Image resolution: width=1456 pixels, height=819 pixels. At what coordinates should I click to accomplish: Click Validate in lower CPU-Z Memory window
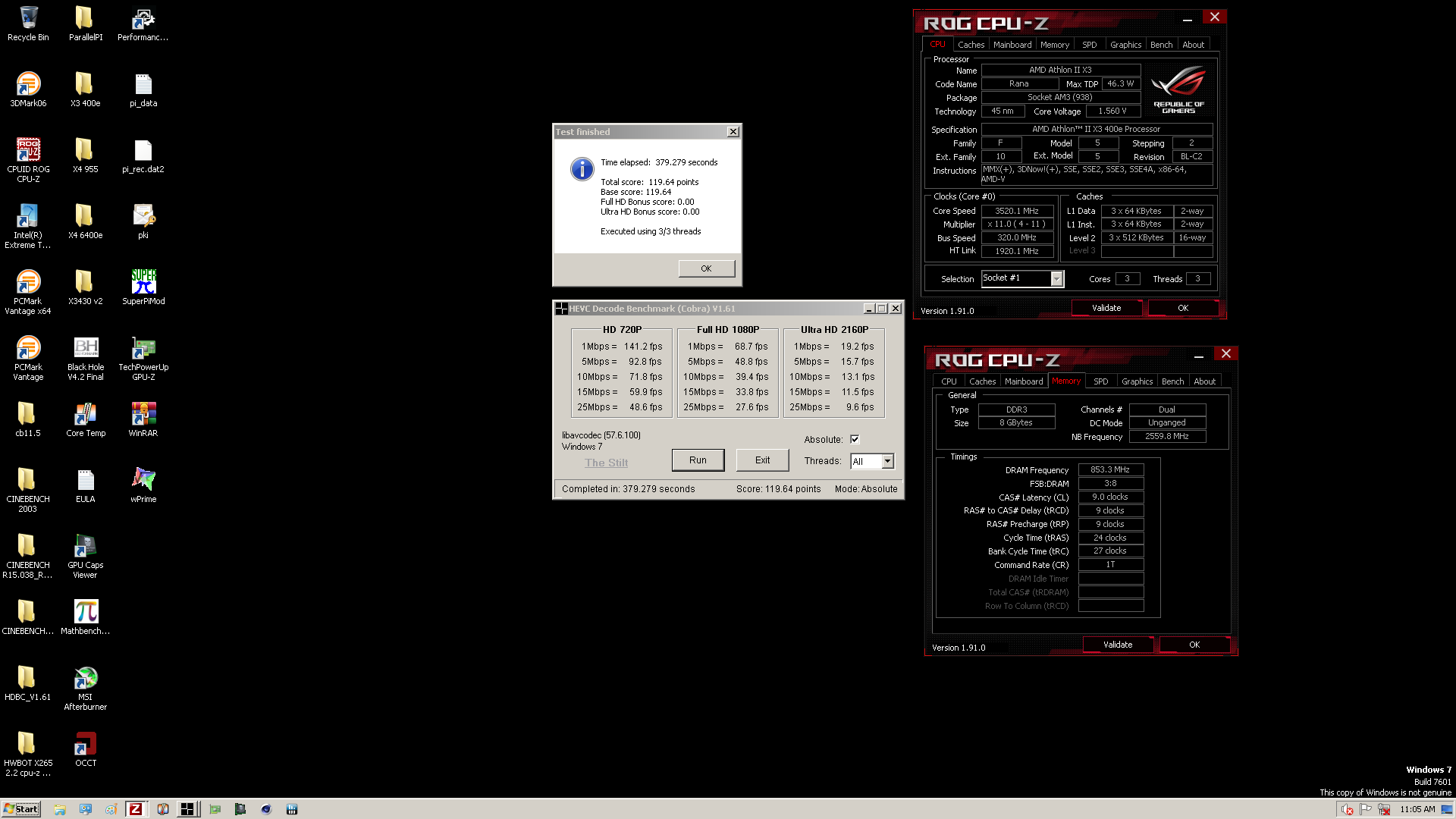tap(1118, 645)
